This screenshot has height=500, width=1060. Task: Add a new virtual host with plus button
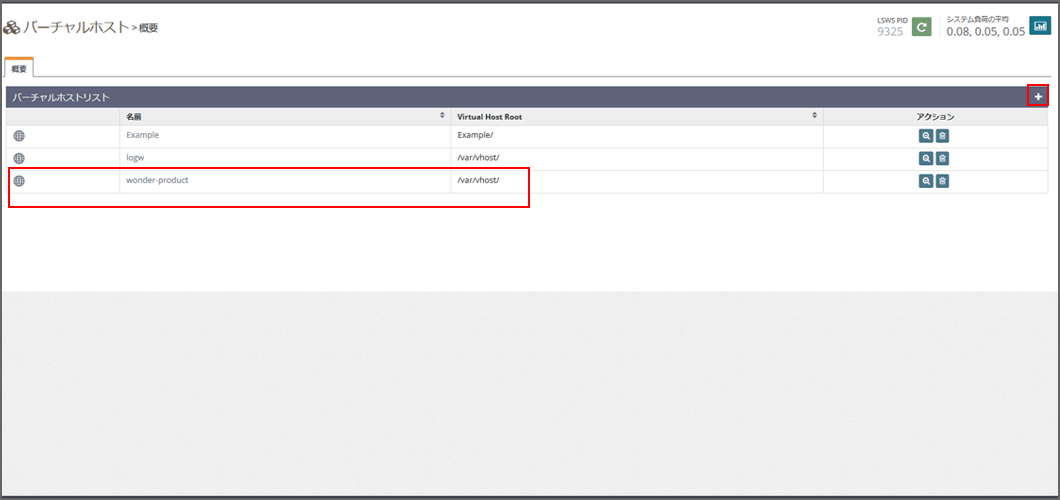point(1038,96)
